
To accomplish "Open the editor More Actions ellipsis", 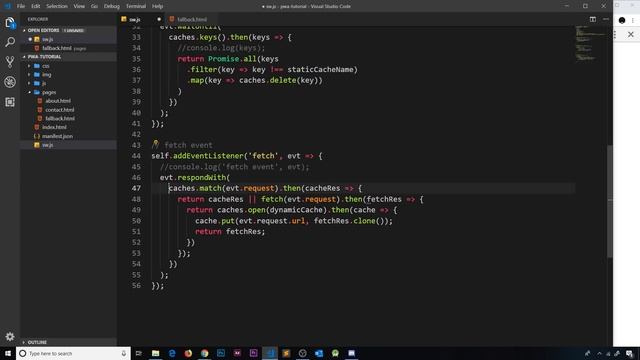I will pos(606,19).
